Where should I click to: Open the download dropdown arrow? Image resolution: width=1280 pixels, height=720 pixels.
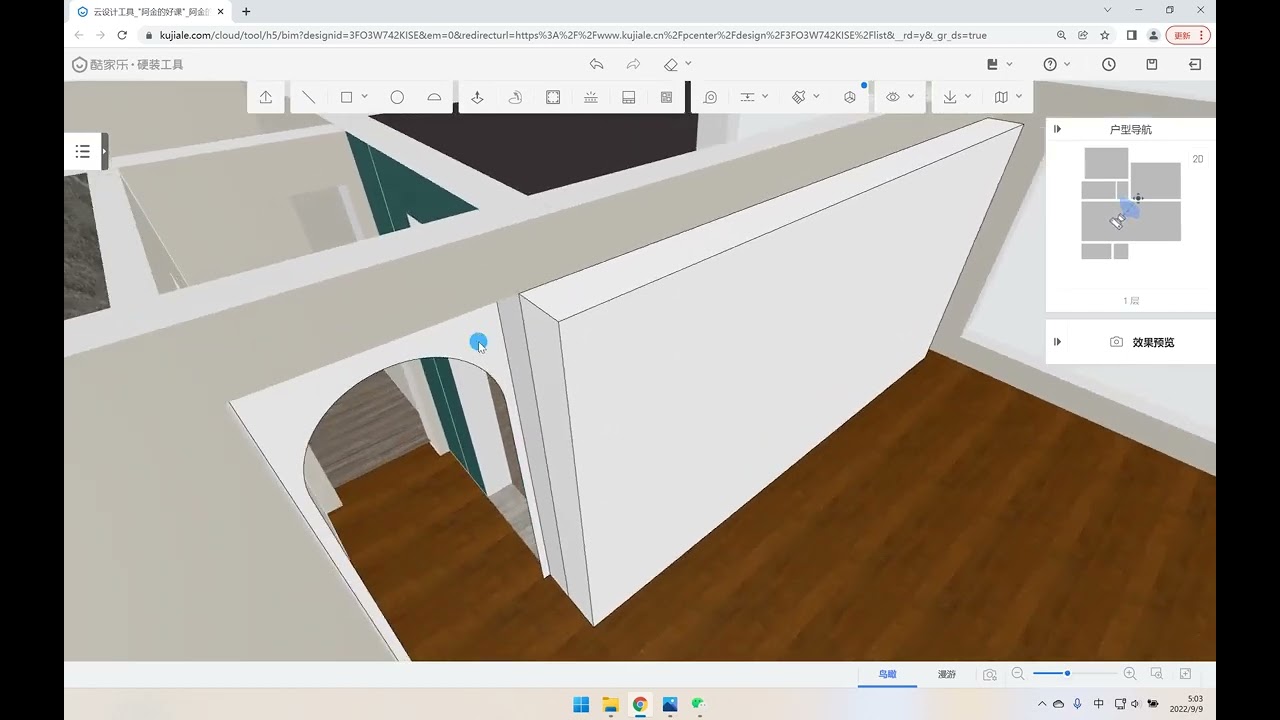[x=968, y=97]
